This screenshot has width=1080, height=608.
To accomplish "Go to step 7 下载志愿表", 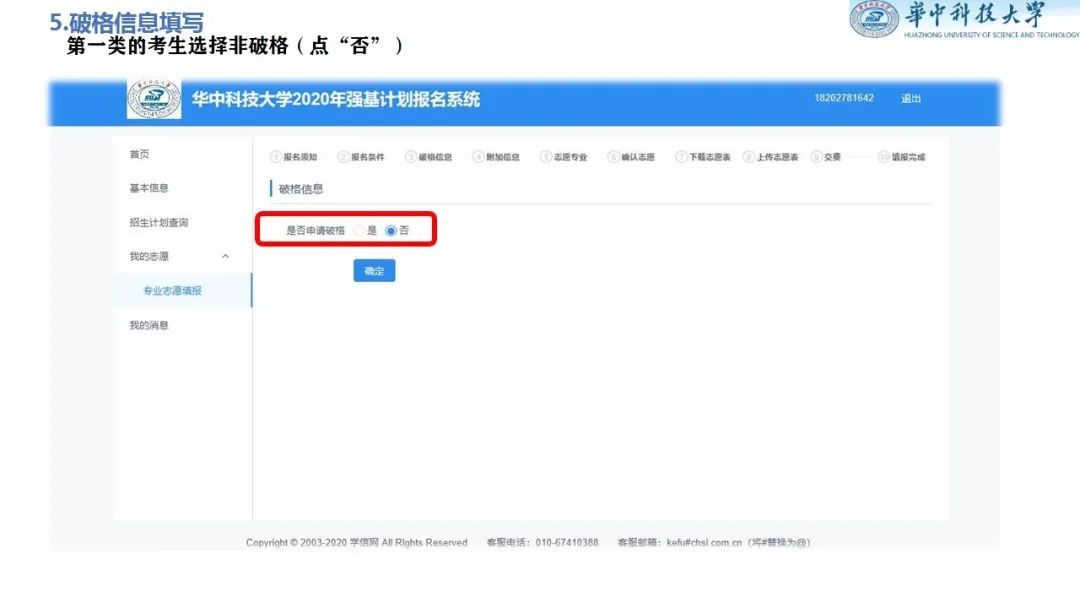I will (703, 157).
